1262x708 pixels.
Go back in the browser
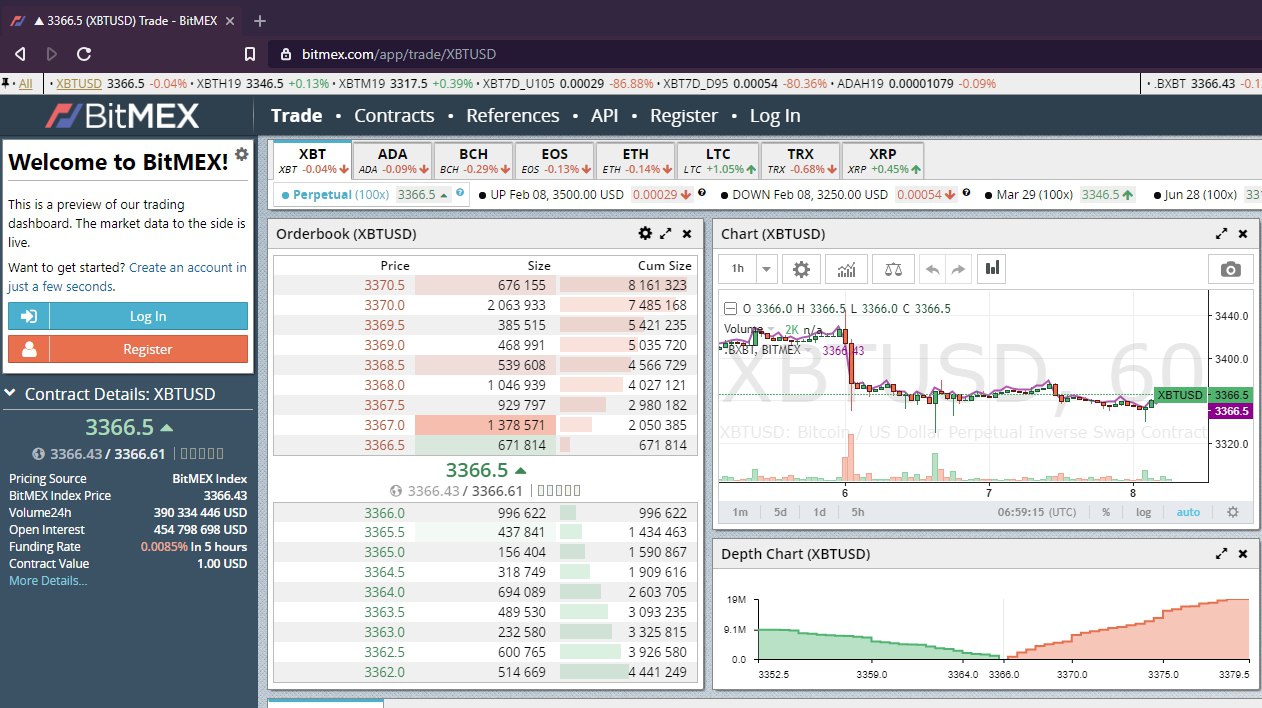(20, 54)
